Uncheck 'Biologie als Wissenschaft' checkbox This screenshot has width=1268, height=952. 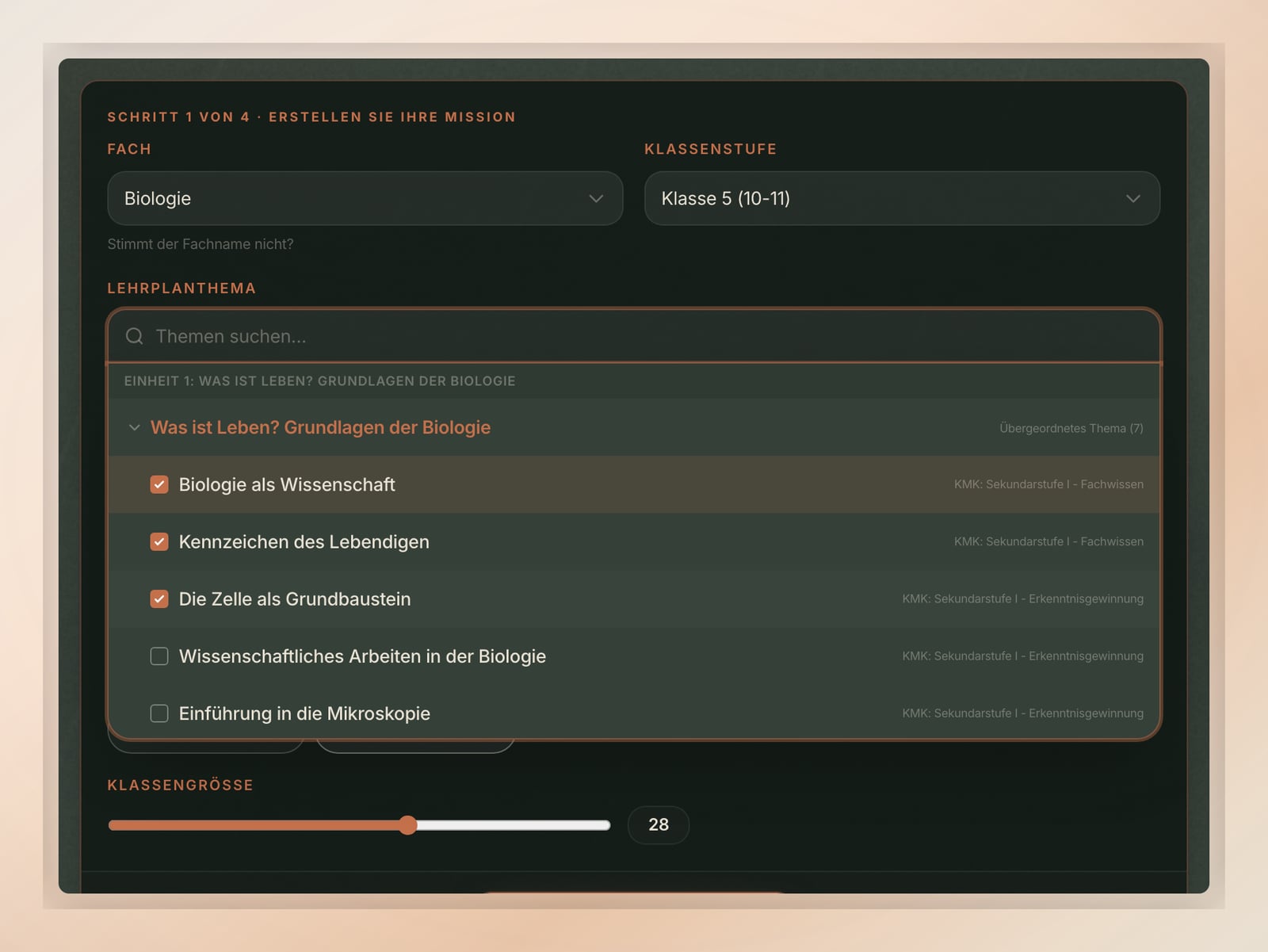coord(159,484)
